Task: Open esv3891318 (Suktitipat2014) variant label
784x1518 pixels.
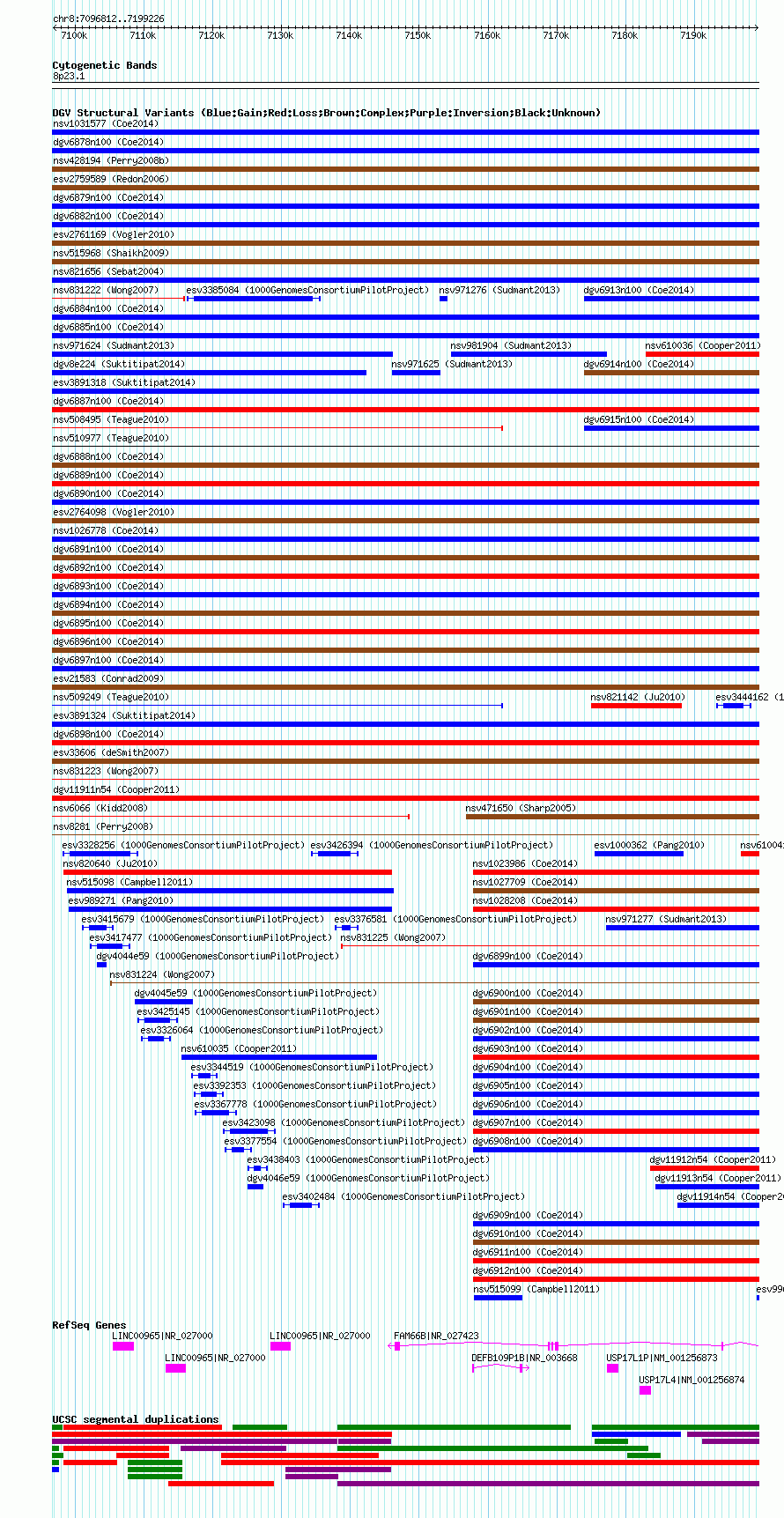Action: click(x=124, y=382)
